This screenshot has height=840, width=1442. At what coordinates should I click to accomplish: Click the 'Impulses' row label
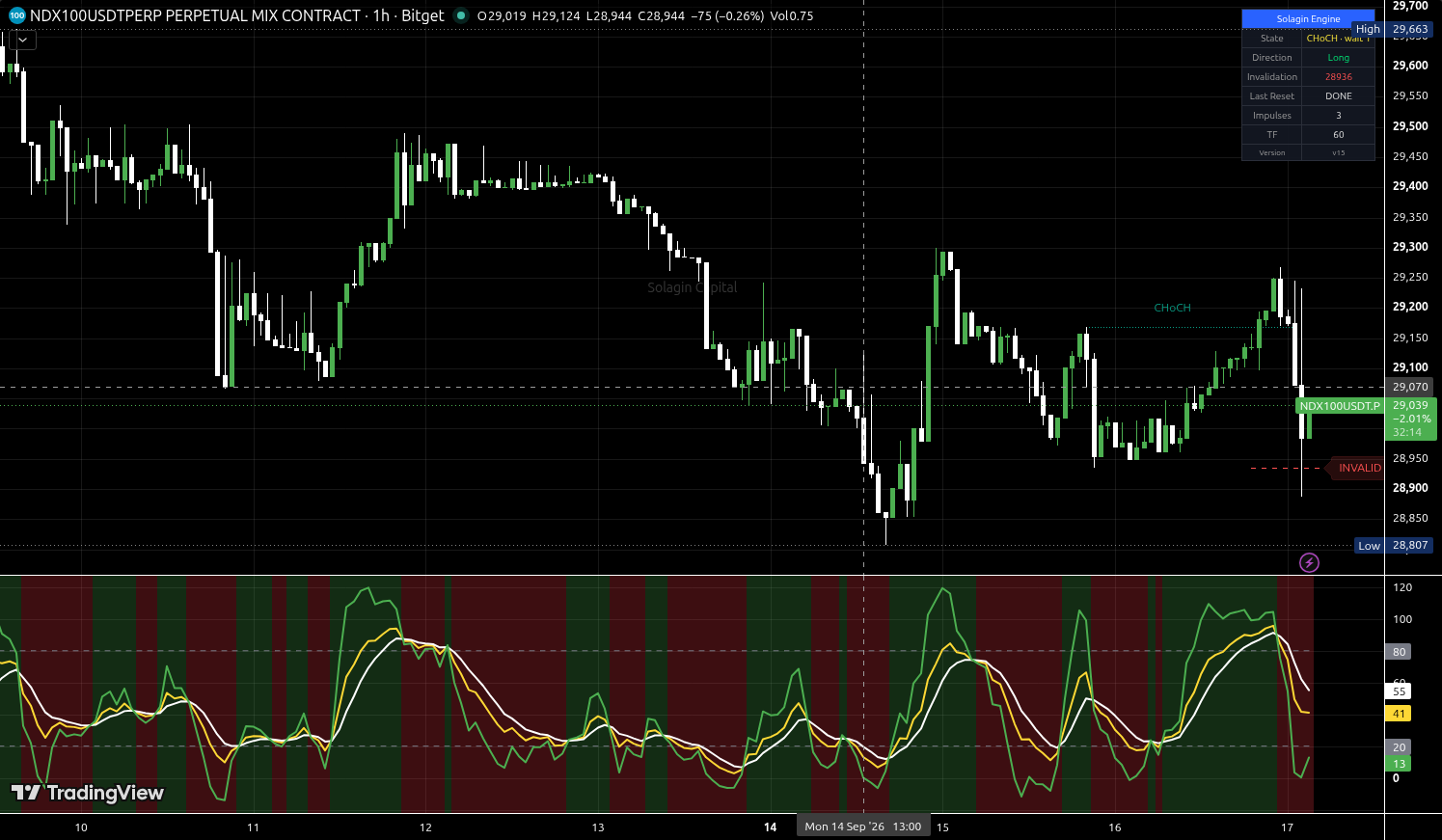tap(1272, 116)
